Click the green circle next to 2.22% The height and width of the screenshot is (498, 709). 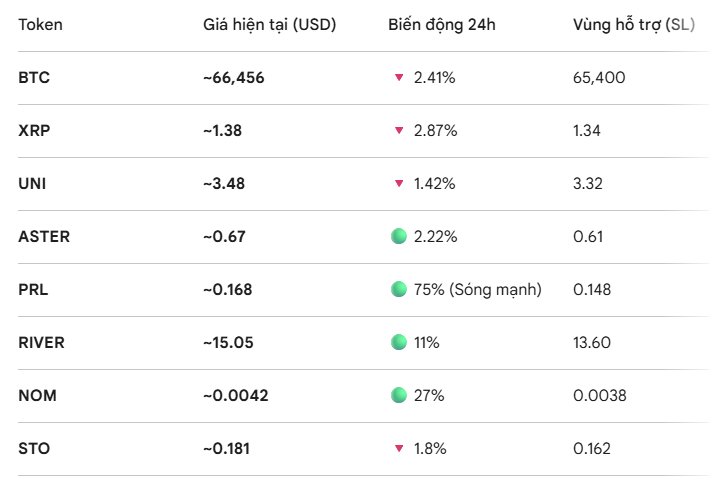click(399, 236)
